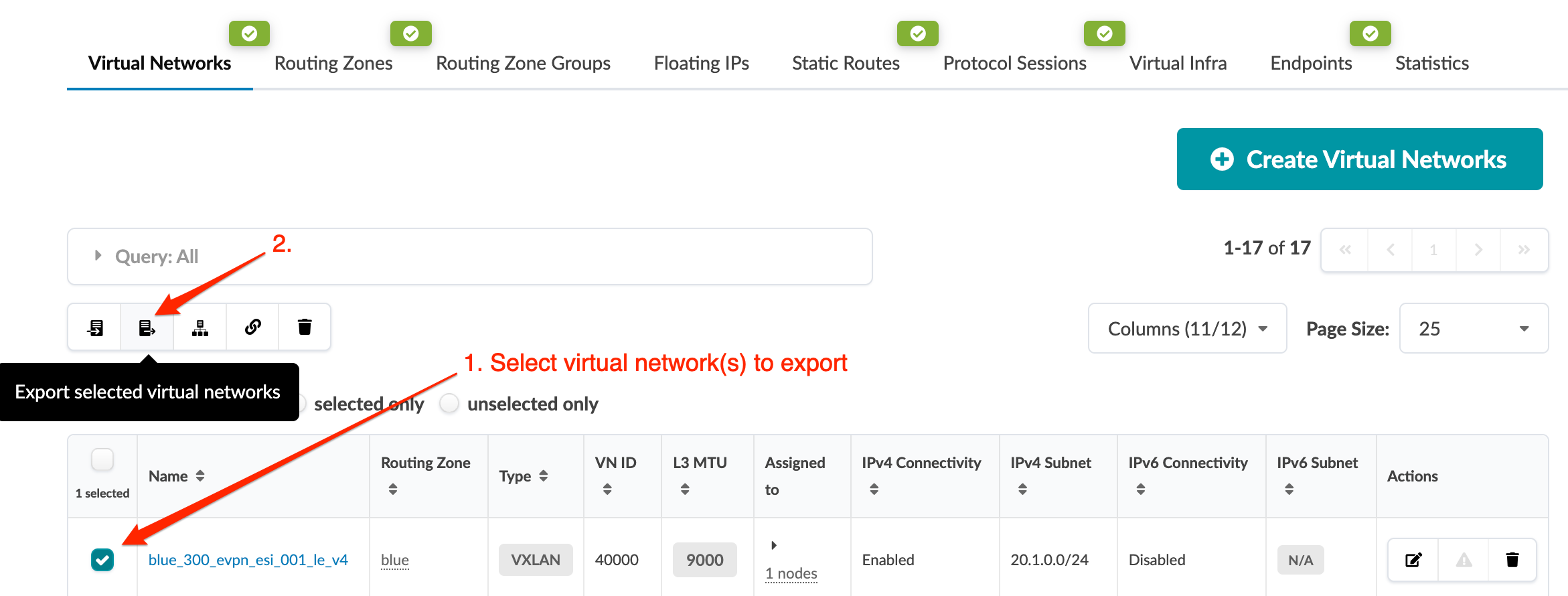Screen dimensions: 1568x596
Task: Delete the blue_300_evpn_esi_001_le_v4 row via trash icon
Action: [x=1512, y=560]
